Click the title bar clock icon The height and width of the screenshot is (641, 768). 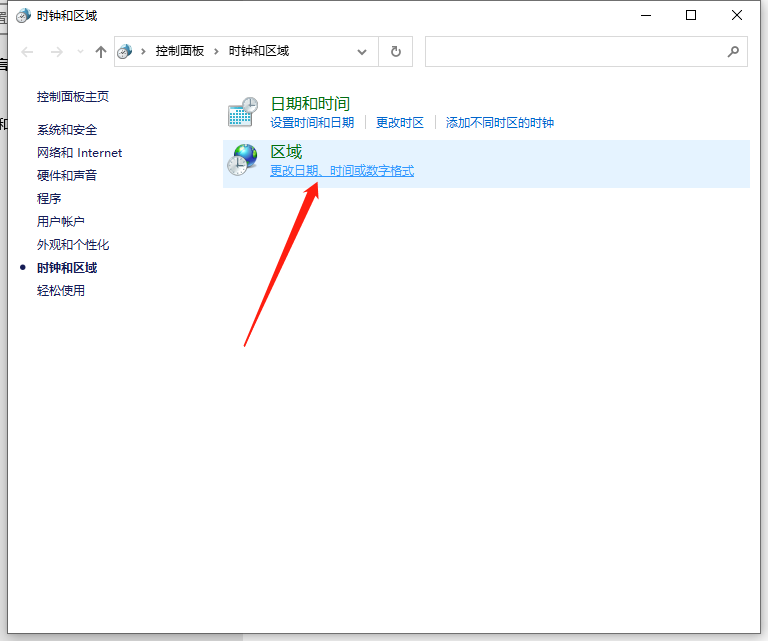[23, 16]
